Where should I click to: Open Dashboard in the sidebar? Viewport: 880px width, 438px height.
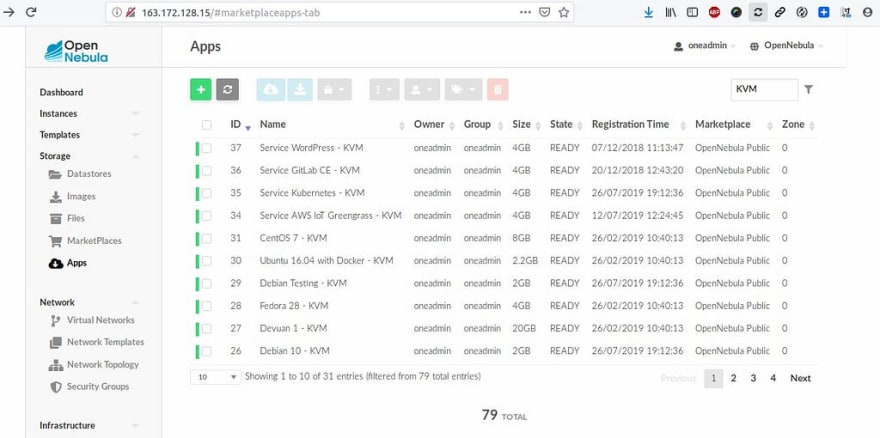[61, 92]
